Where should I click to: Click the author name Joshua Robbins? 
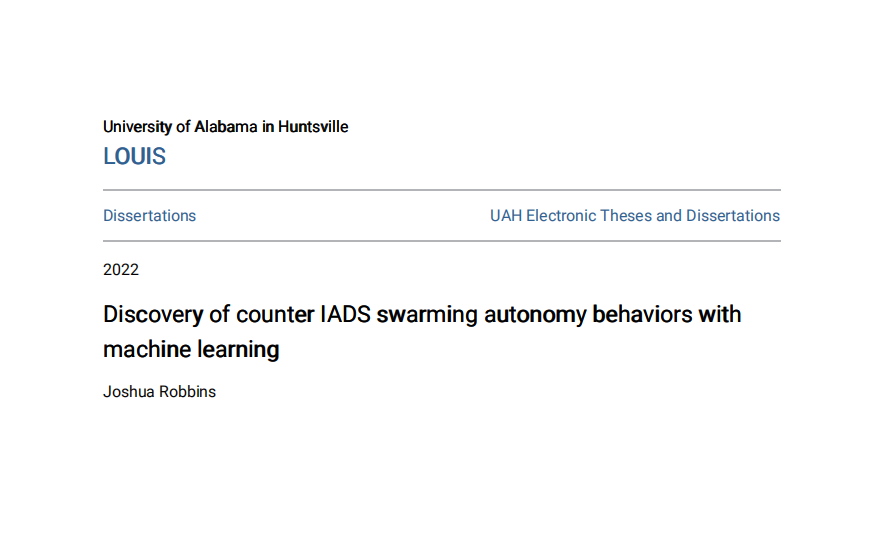point(159,392)
